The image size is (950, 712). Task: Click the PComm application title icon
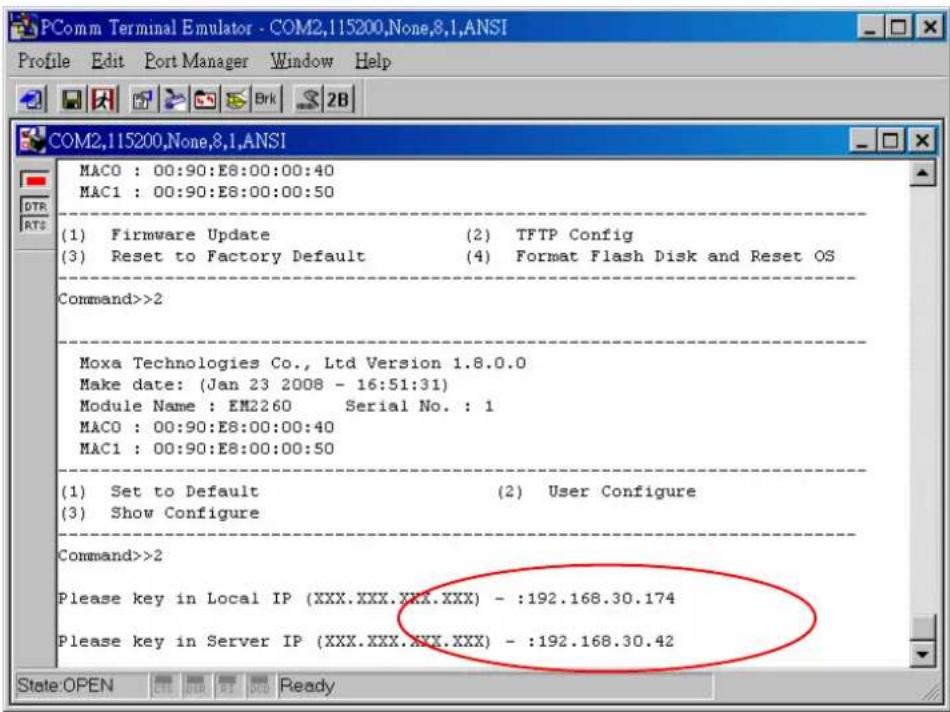[24, 27]
